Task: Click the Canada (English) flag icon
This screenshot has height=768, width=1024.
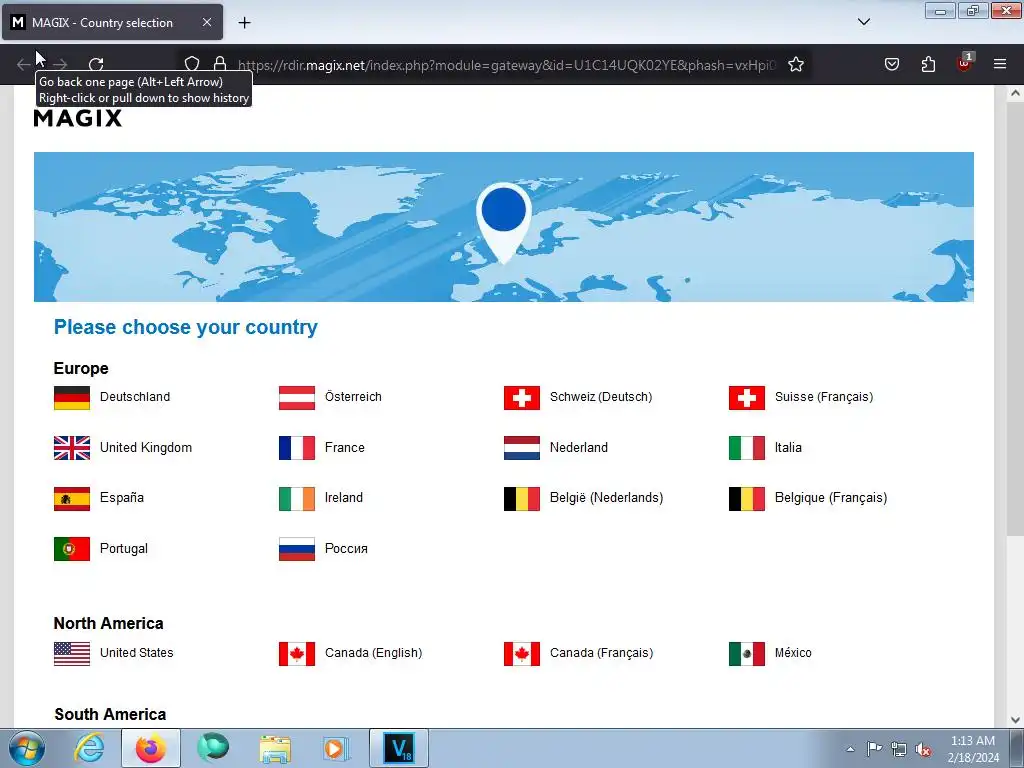Action: 296,654
